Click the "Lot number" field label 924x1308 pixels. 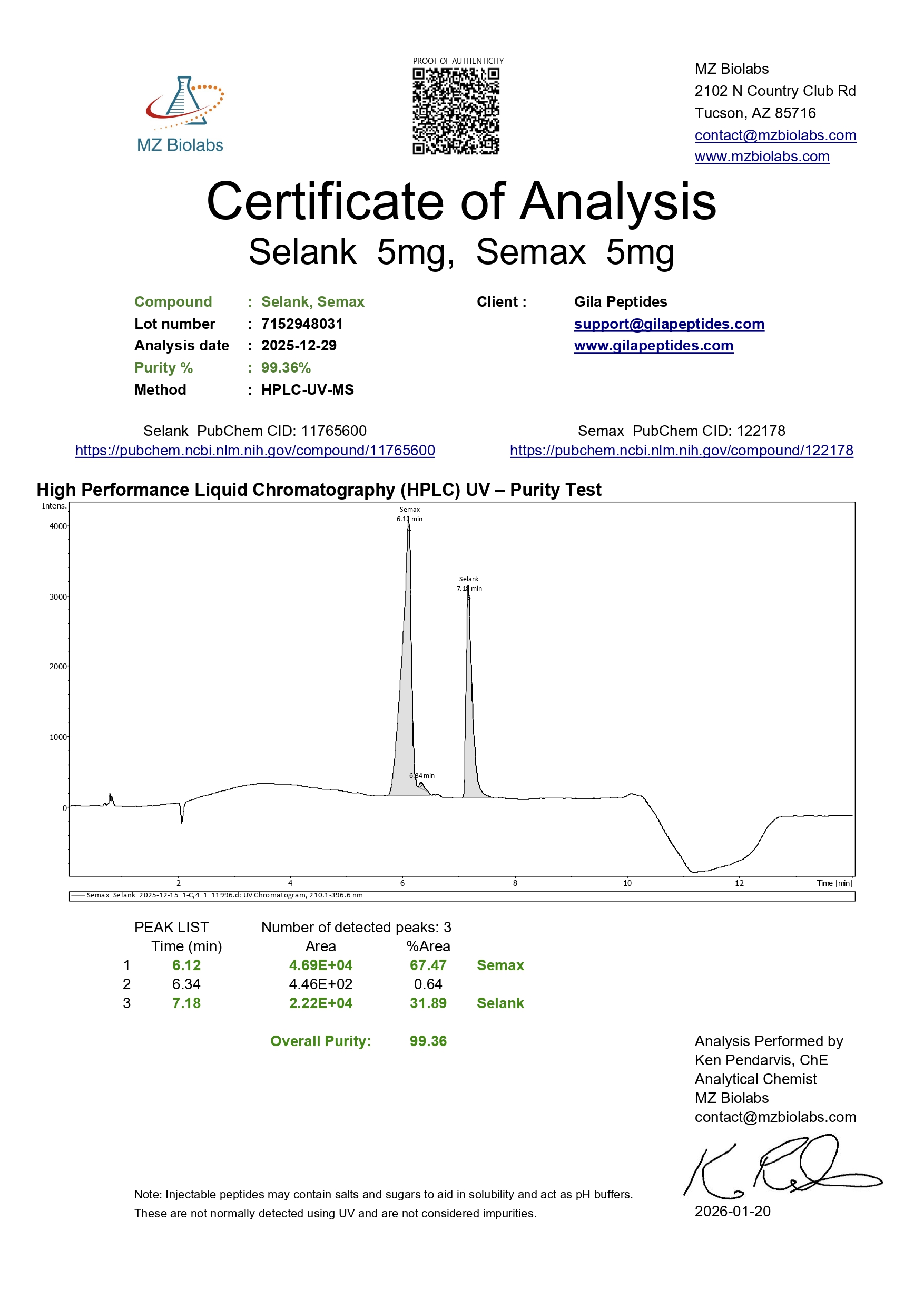(x=175, y=324)
